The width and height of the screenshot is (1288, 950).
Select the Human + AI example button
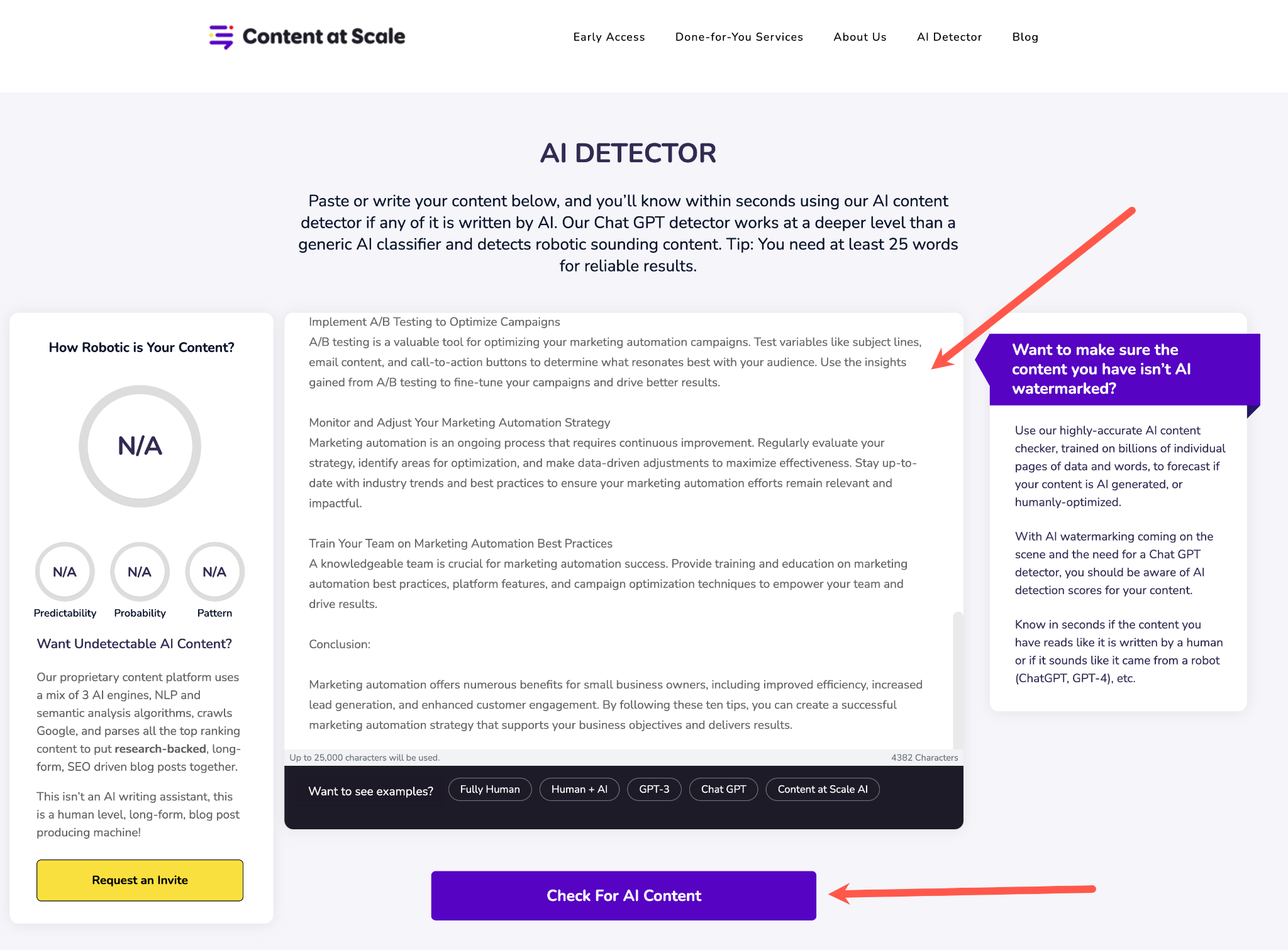(x=580, y=790)
